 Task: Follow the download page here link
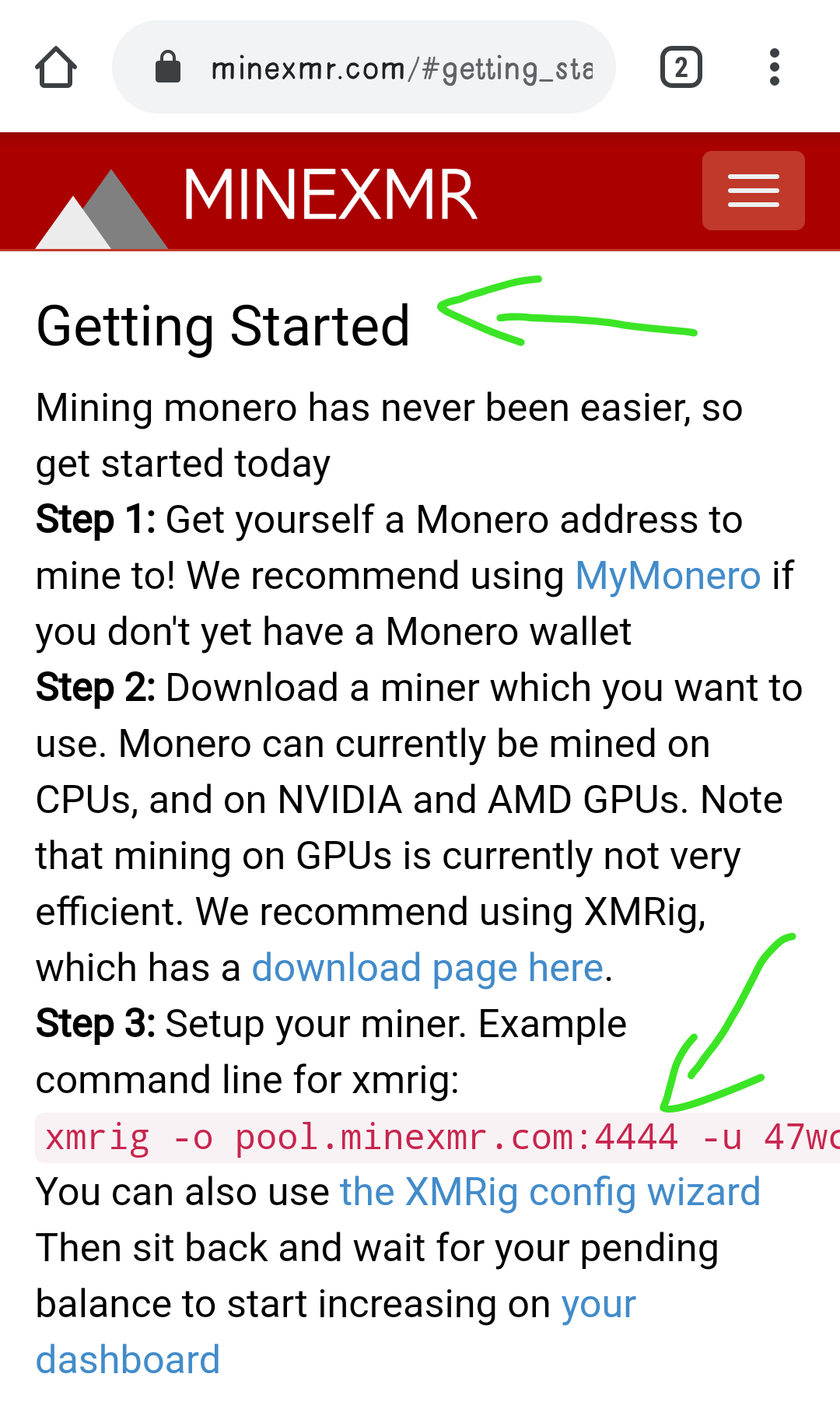428,969
